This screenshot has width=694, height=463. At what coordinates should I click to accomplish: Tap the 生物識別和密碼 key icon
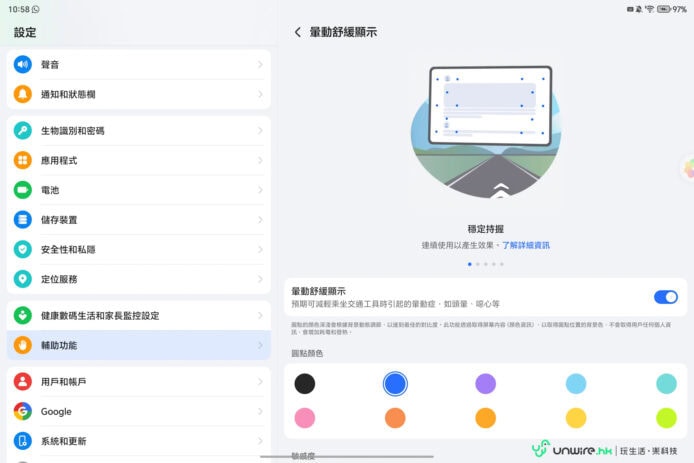pos(23,131)
